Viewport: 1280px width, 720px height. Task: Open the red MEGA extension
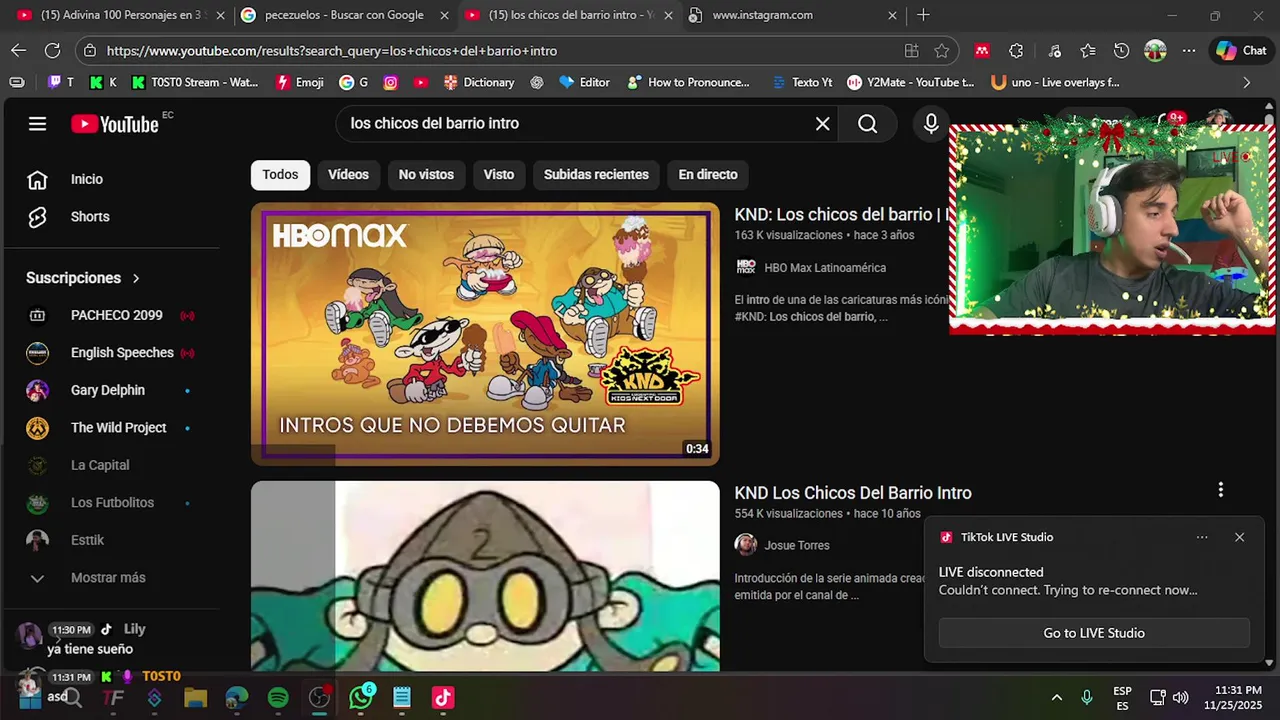point(982,51)
